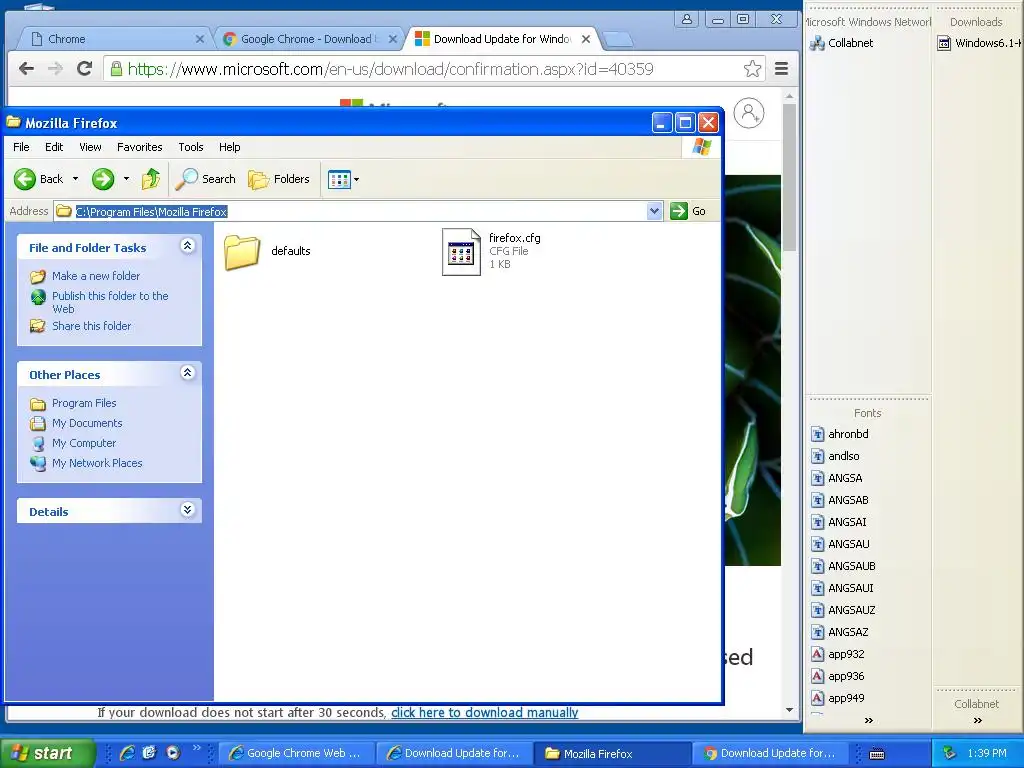Viewport: 1024px width, 768px height.
Task: Close the Download Update for Windows tab
Action: tap(586, 39)
